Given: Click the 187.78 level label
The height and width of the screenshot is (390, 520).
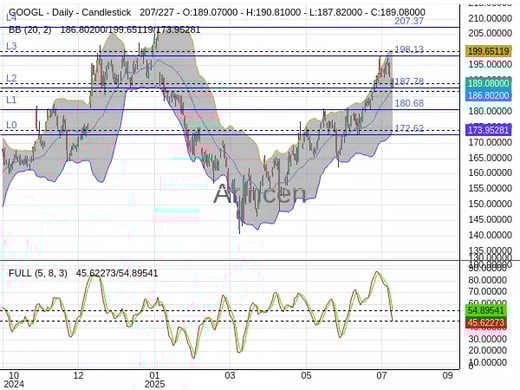Looking at the screenshot, I should click(409, 81).
